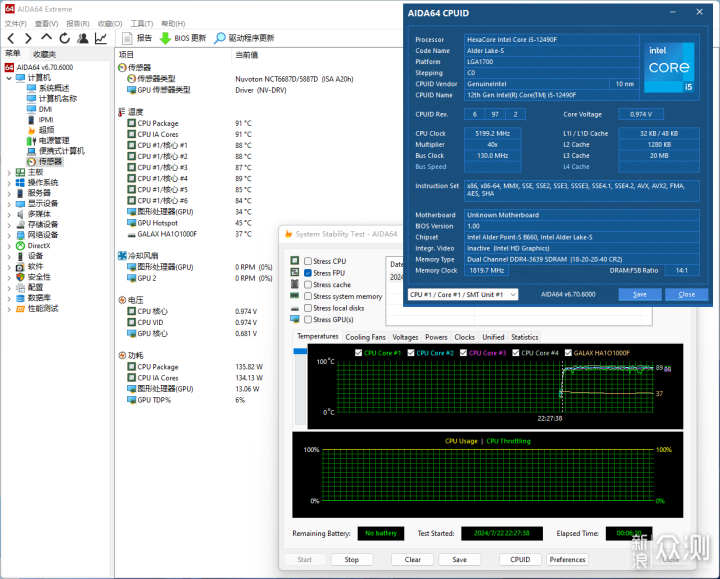Click 驱动程序更新 driver update button
This screenshot has width=720, height=579.
(x=244, y=38)
